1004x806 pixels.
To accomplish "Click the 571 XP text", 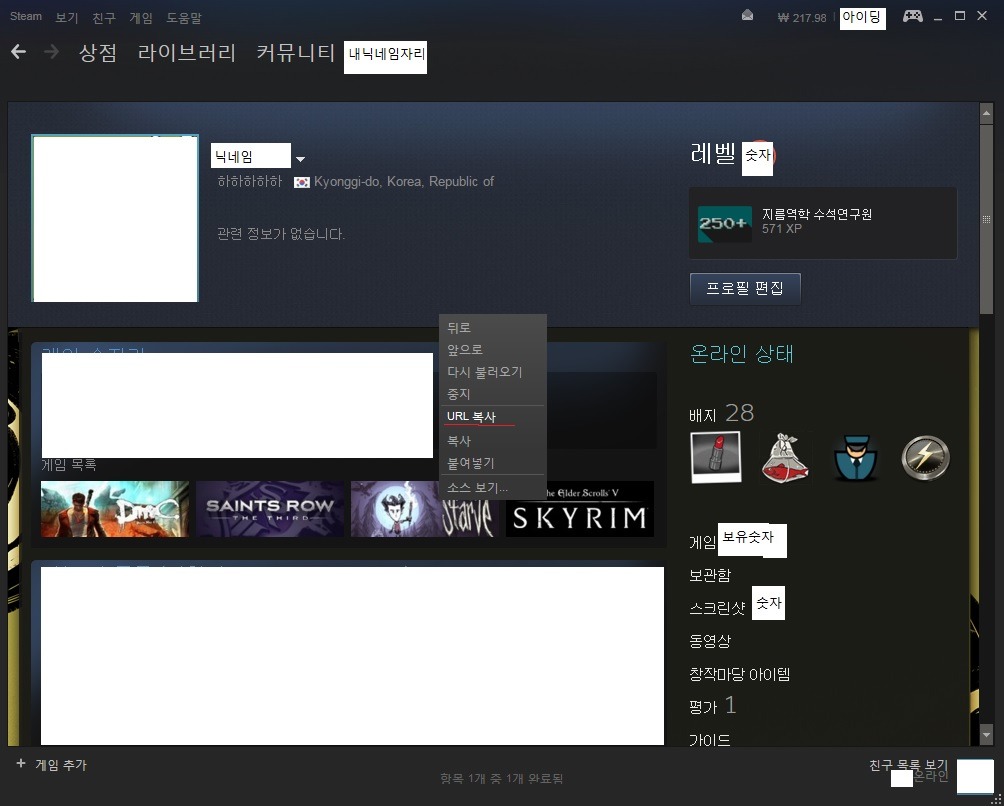I will 782,229.
